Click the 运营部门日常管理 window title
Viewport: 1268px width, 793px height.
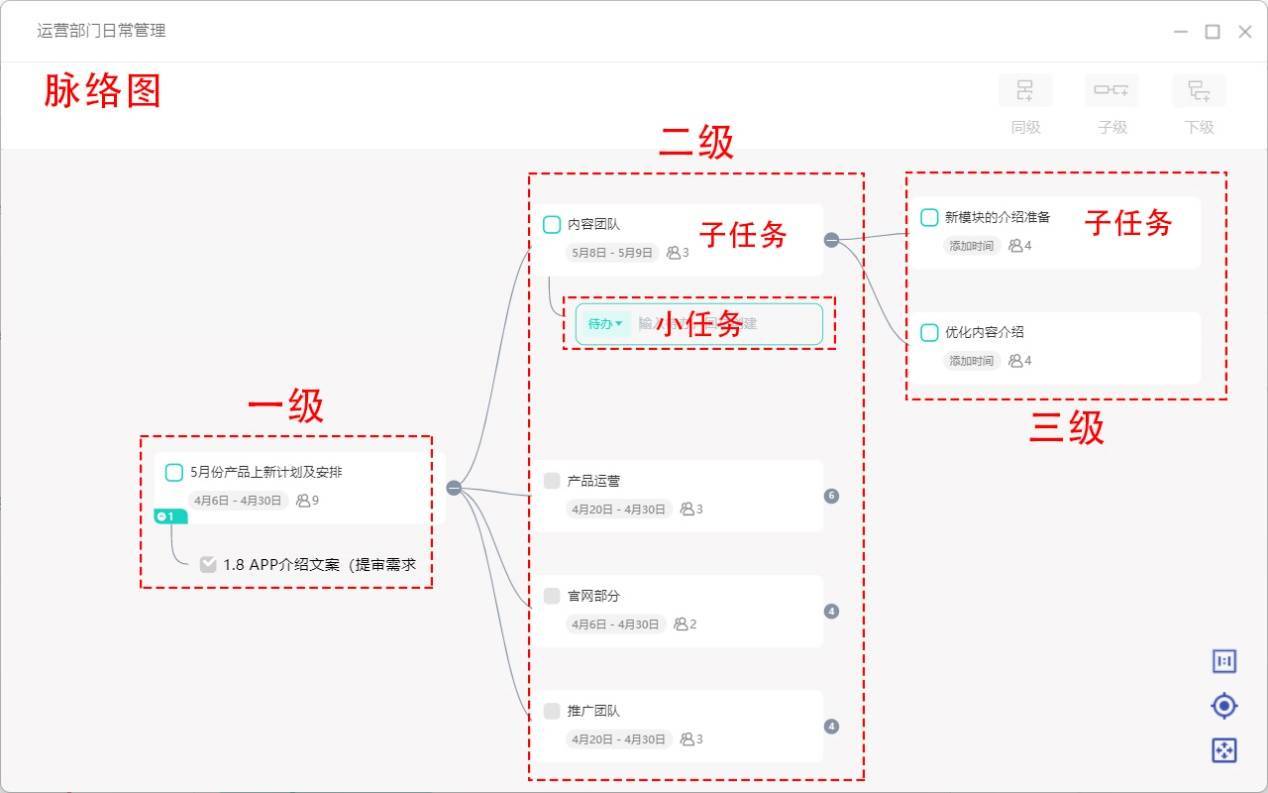click(x=101, y=30)
